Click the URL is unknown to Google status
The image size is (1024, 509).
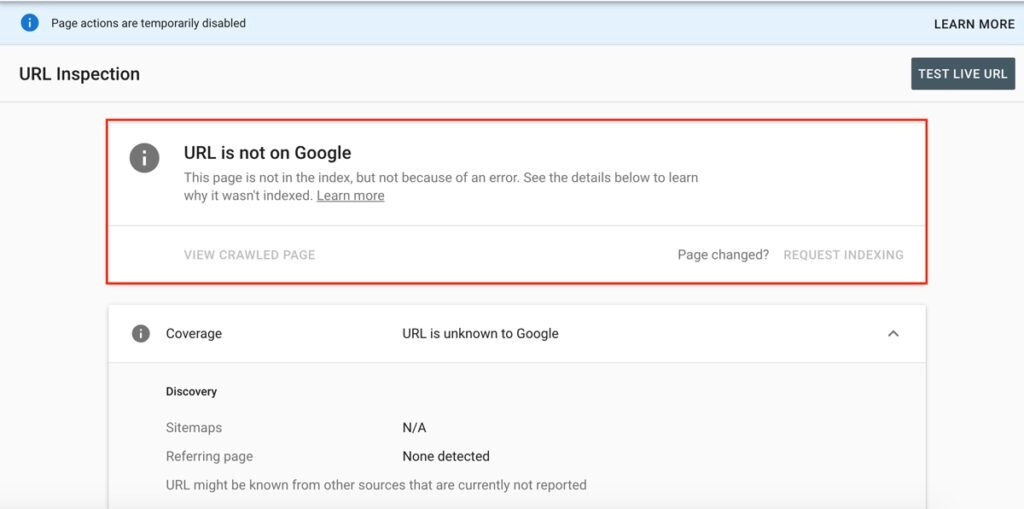click(480, 334)
